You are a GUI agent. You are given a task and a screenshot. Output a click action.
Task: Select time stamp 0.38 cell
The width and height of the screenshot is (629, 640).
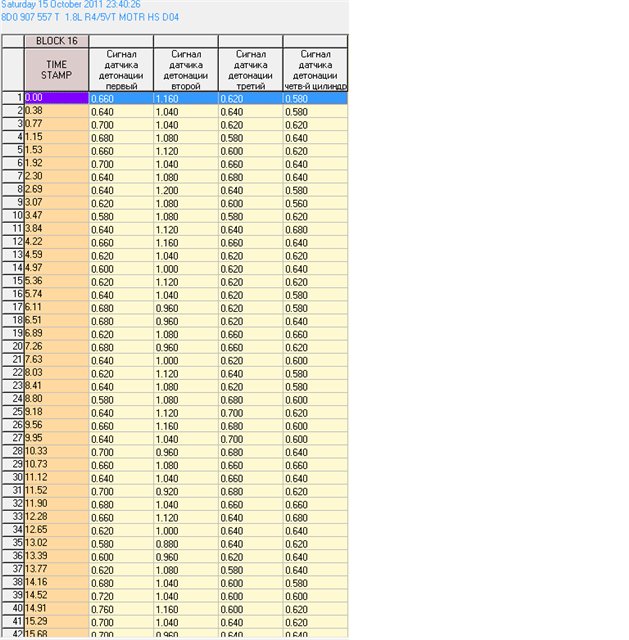[x=56, y=111]
